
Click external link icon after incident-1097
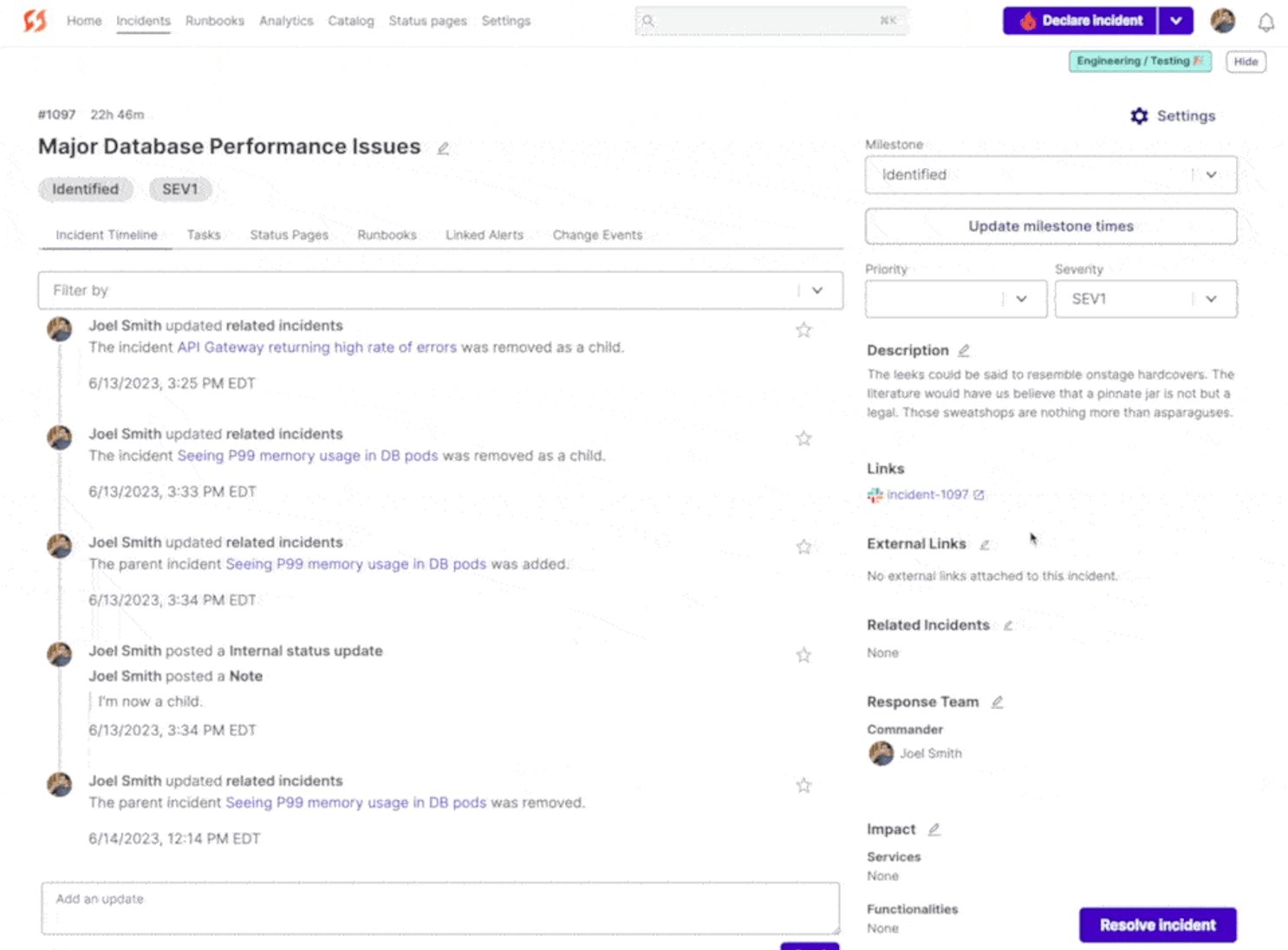coord(979,495)
